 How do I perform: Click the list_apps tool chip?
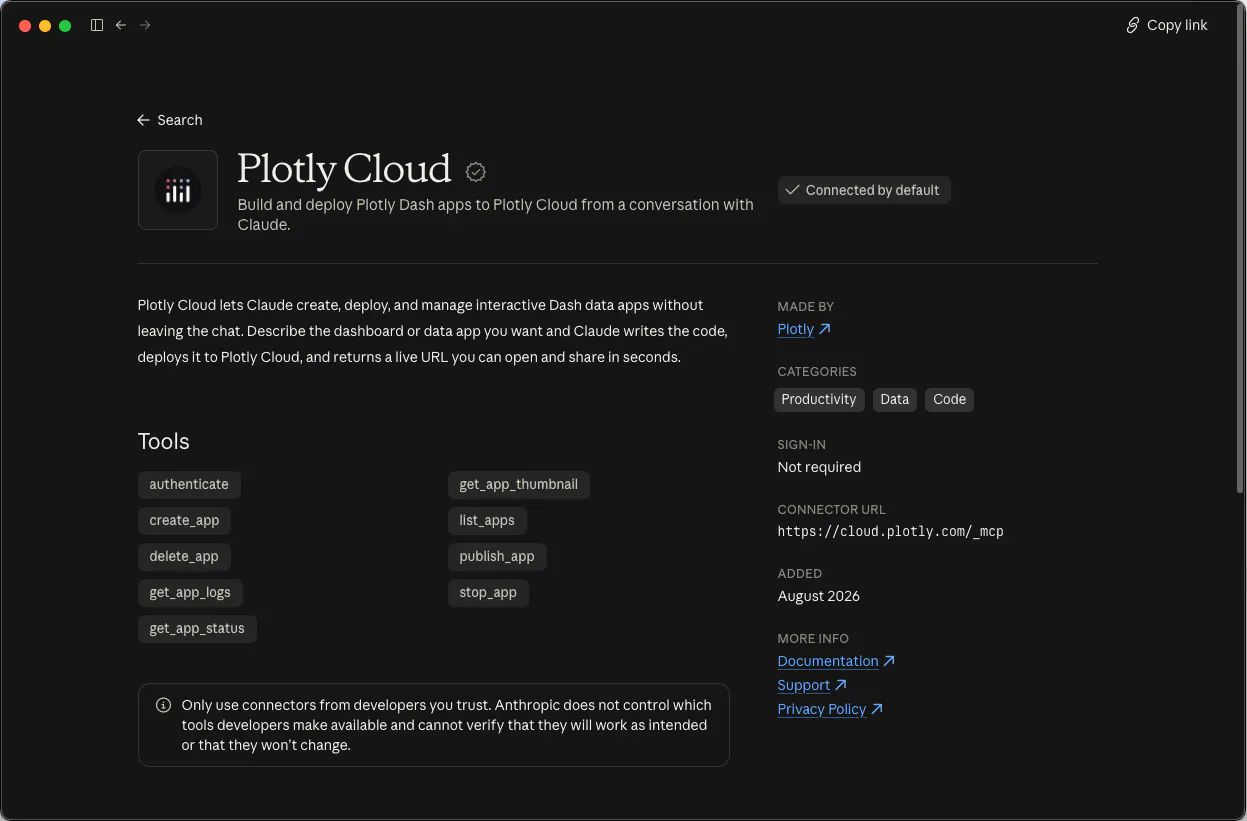tap(487, 520)
